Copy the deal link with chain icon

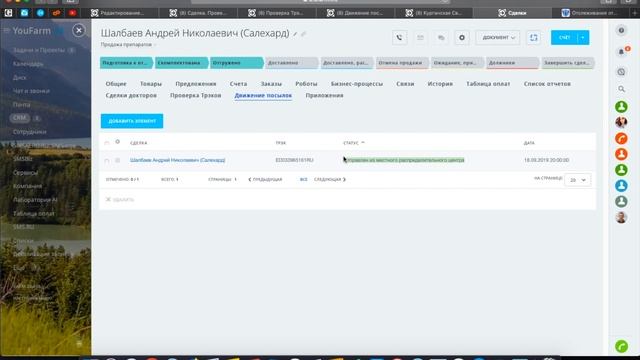click(x=304, y=34)
